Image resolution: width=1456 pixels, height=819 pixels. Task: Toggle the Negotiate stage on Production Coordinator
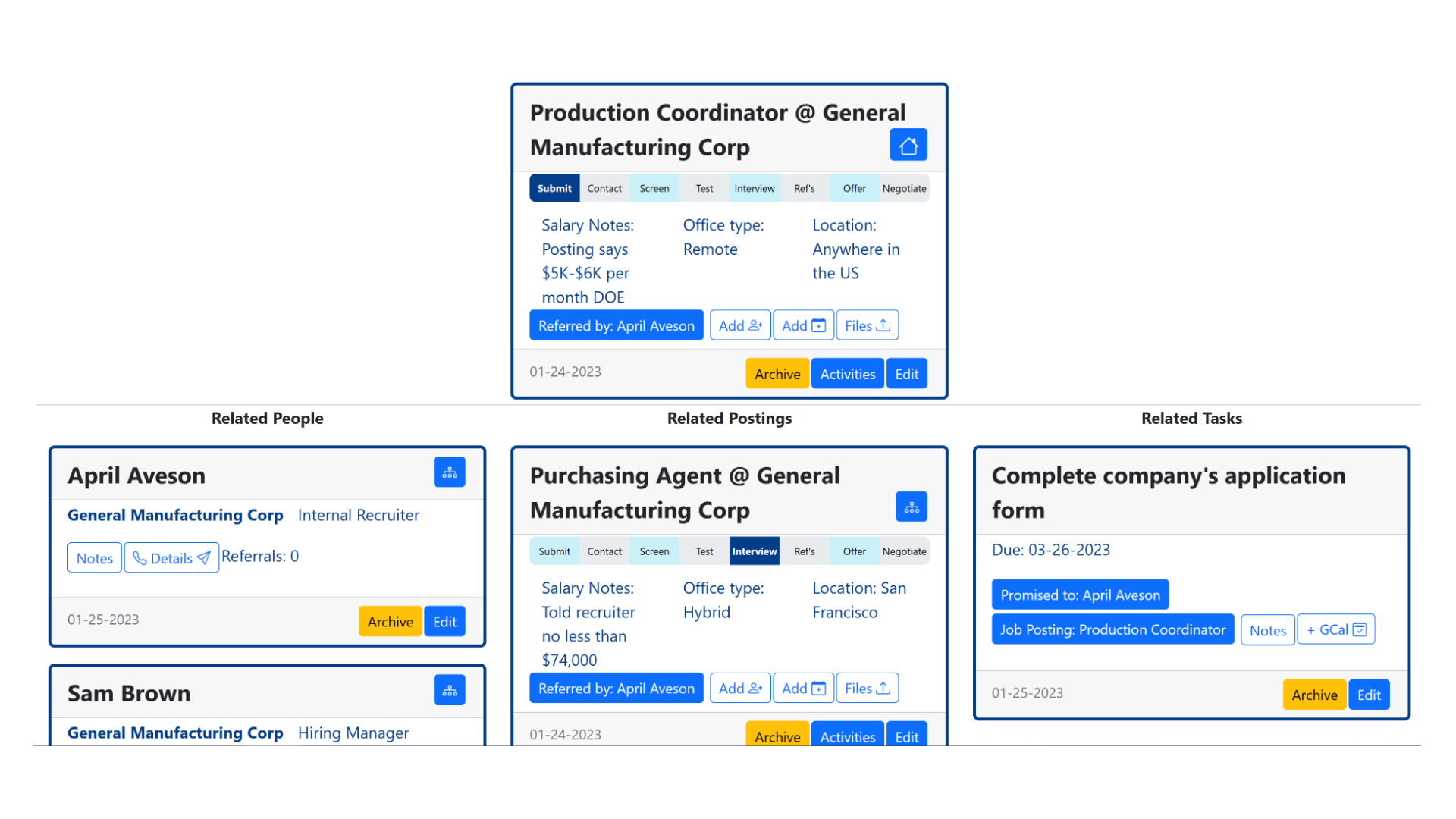pos(904,188)
